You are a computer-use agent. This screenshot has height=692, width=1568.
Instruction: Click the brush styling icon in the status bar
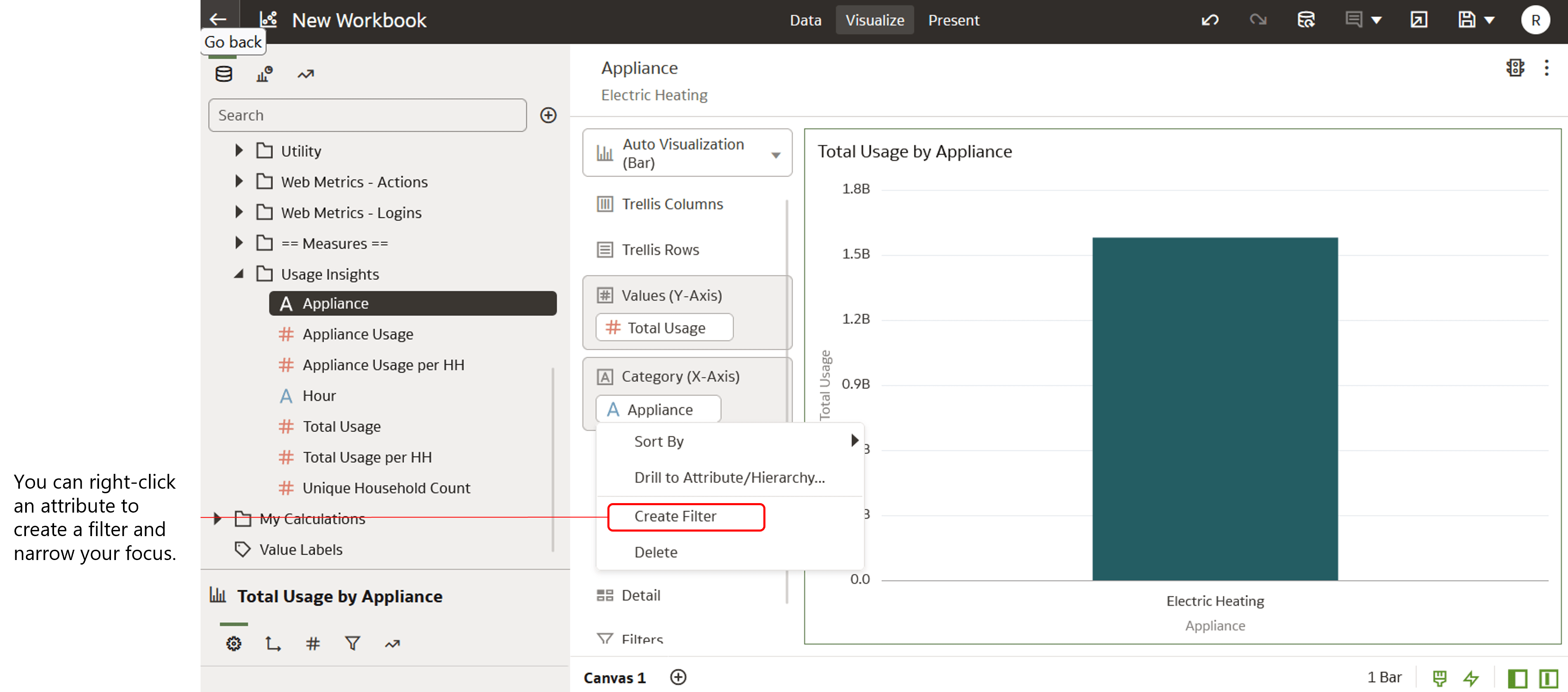click(x=1440, y=678)
